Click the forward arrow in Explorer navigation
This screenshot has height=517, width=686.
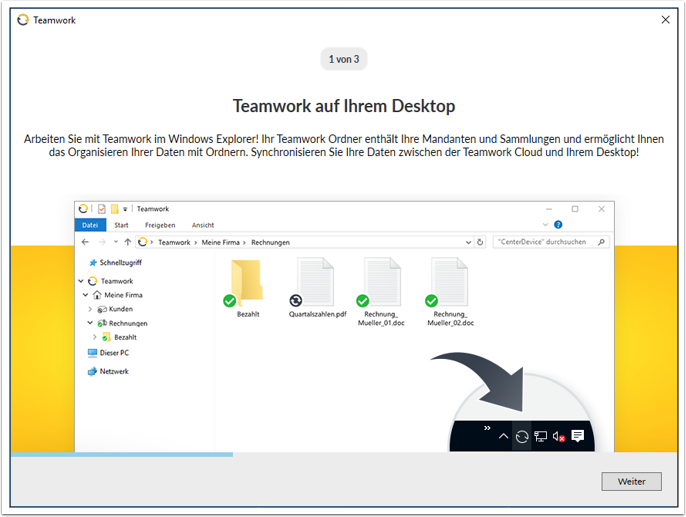[102, 242]
